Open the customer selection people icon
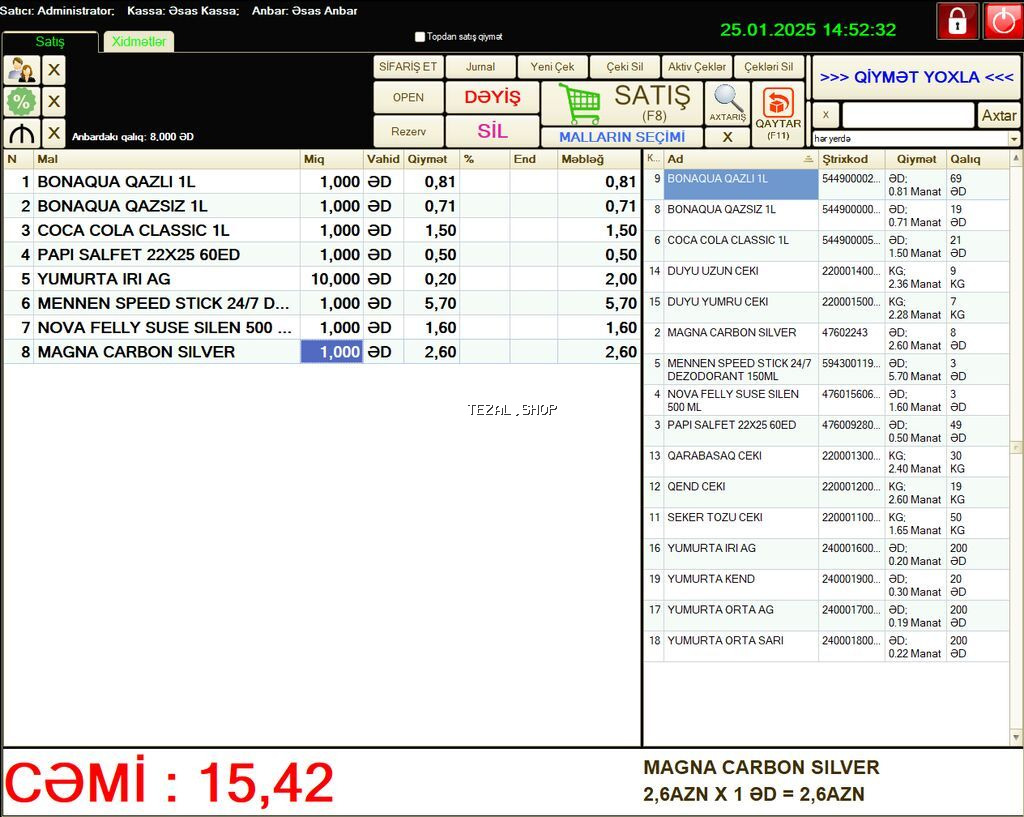 click(22, 70)
